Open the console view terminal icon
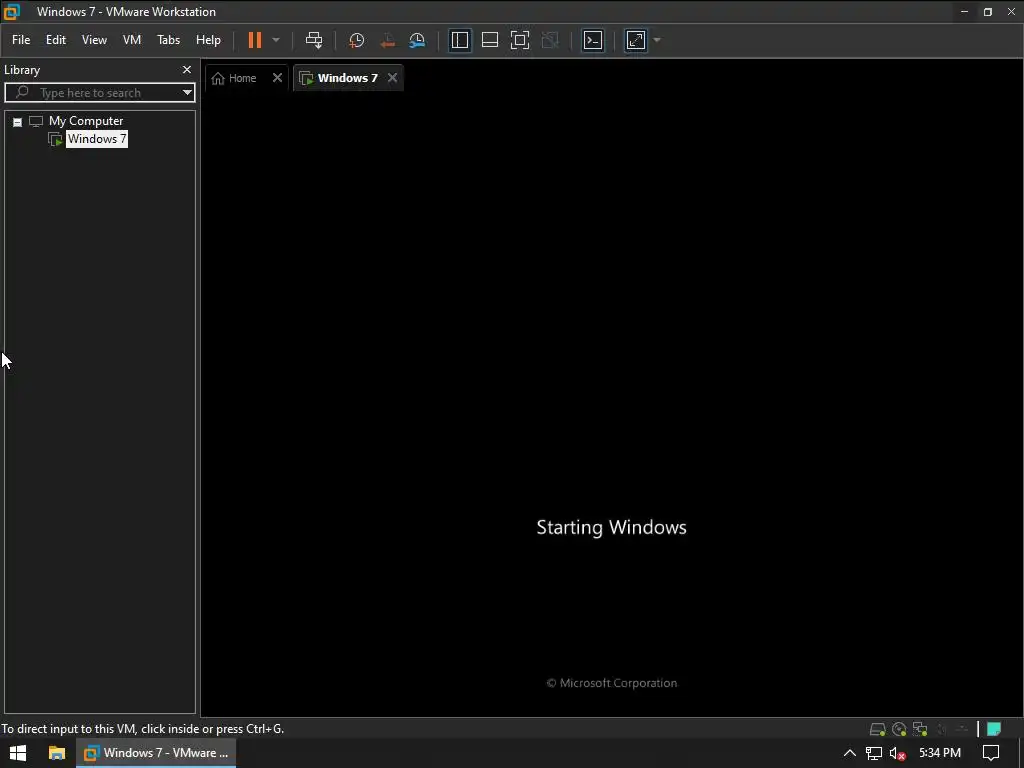 (593, 40)
